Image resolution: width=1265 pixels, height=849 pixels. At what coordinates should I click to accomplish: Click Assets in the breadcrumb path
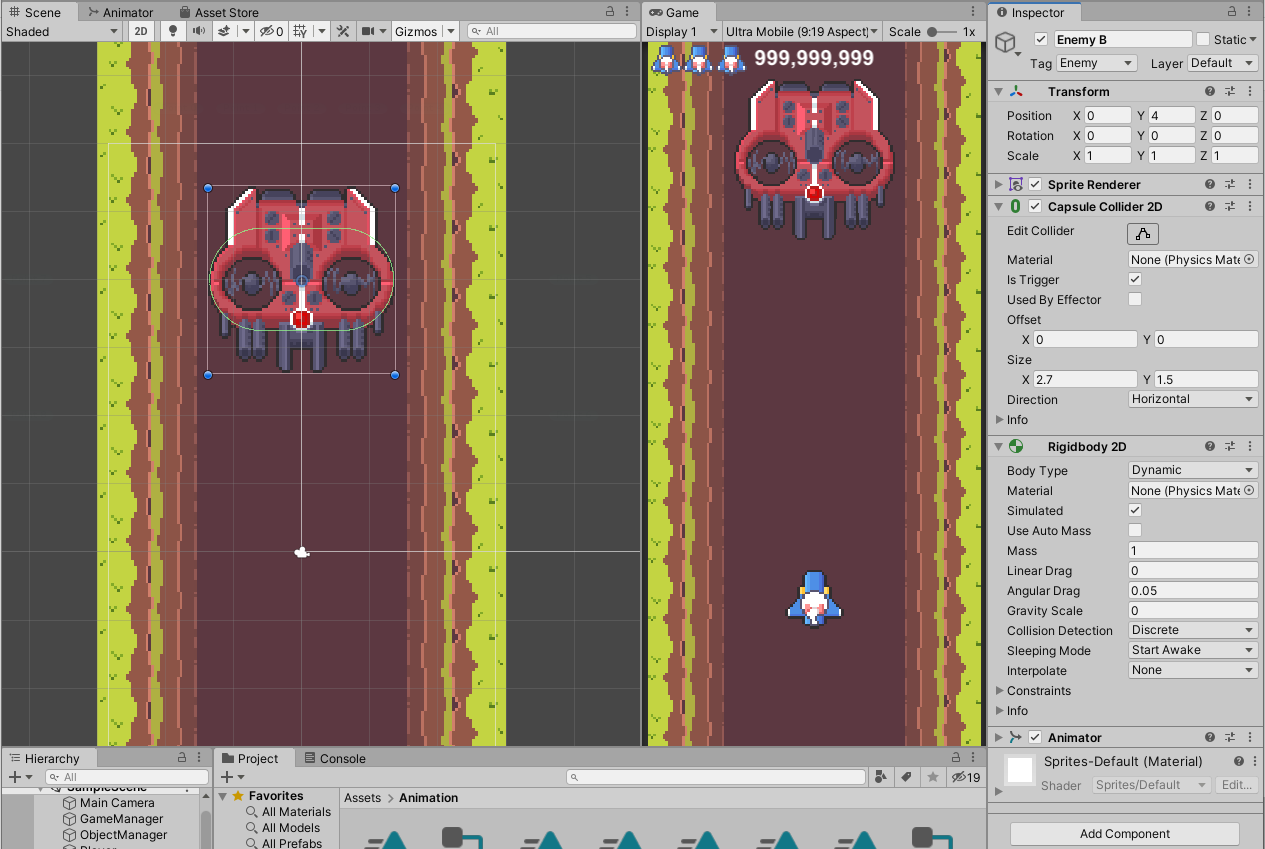(x=363, y=798)
